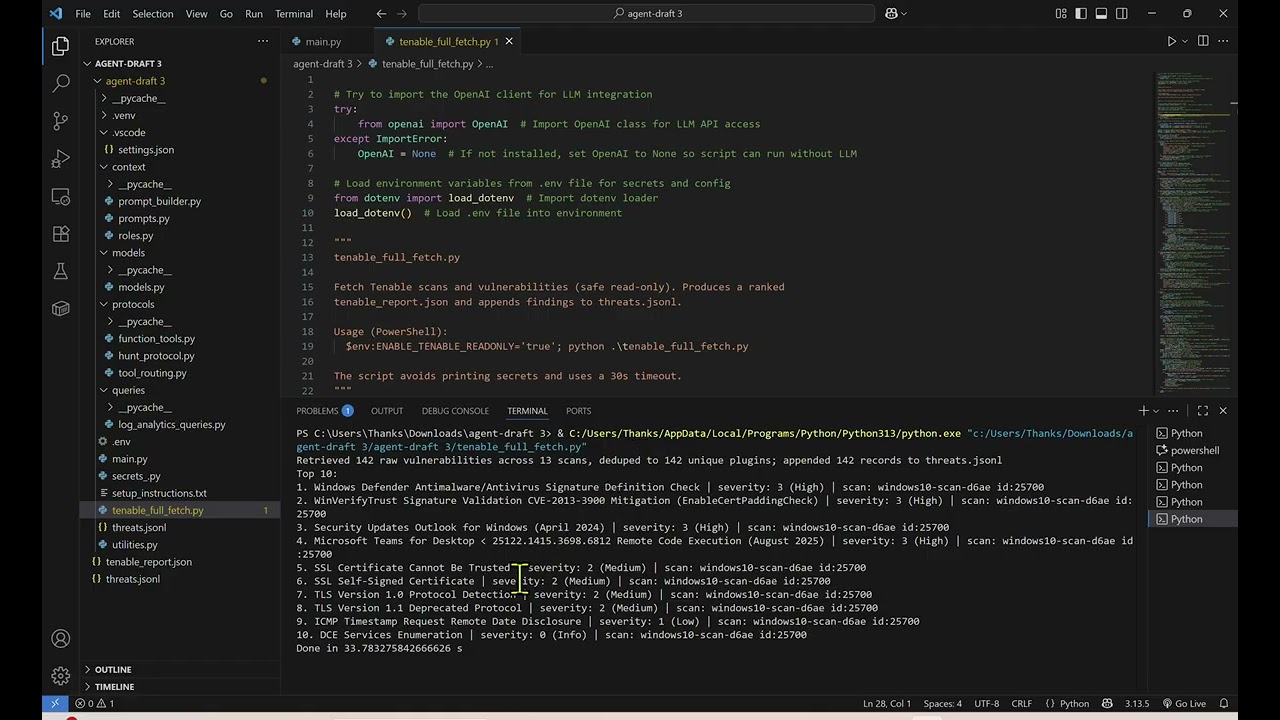Image resolution: width=1280 pixels, height=720 pixels.
Task: Open the Help menu
Action: click(x=336, y=14)
